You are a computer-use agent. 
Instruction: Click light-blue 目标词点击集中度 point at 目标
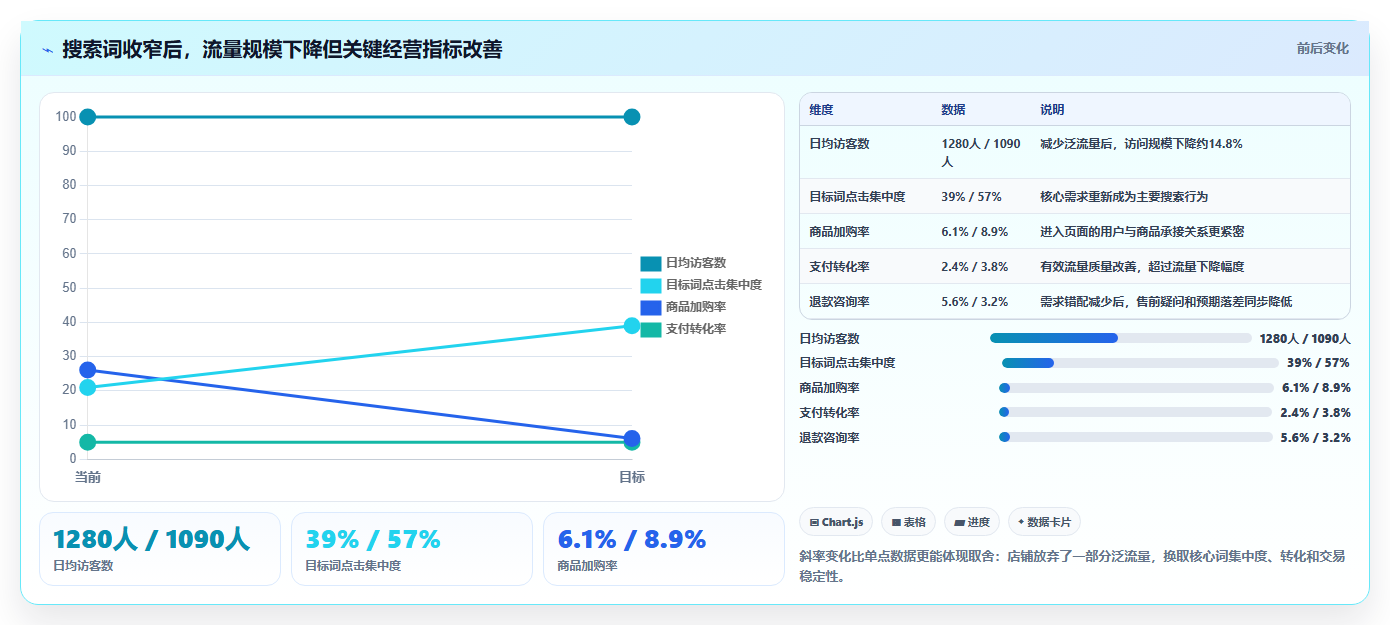632,325
